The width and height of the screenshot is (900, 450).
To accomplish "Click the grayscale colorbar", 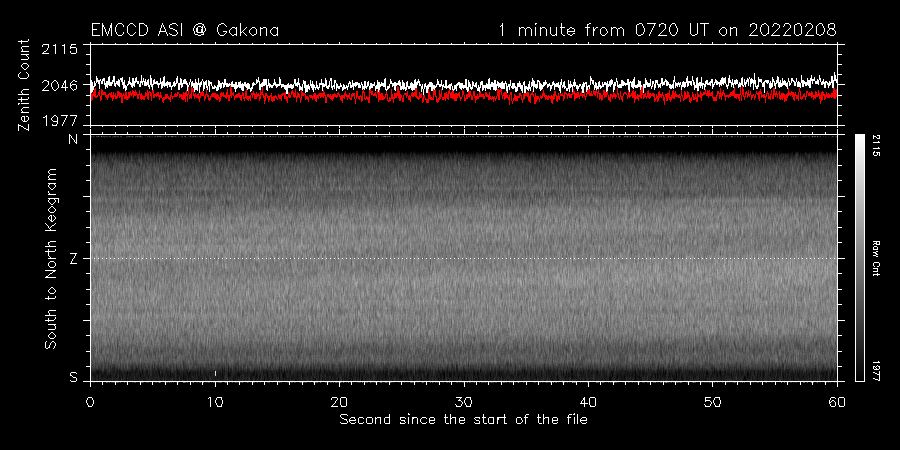I will point(859,258).
